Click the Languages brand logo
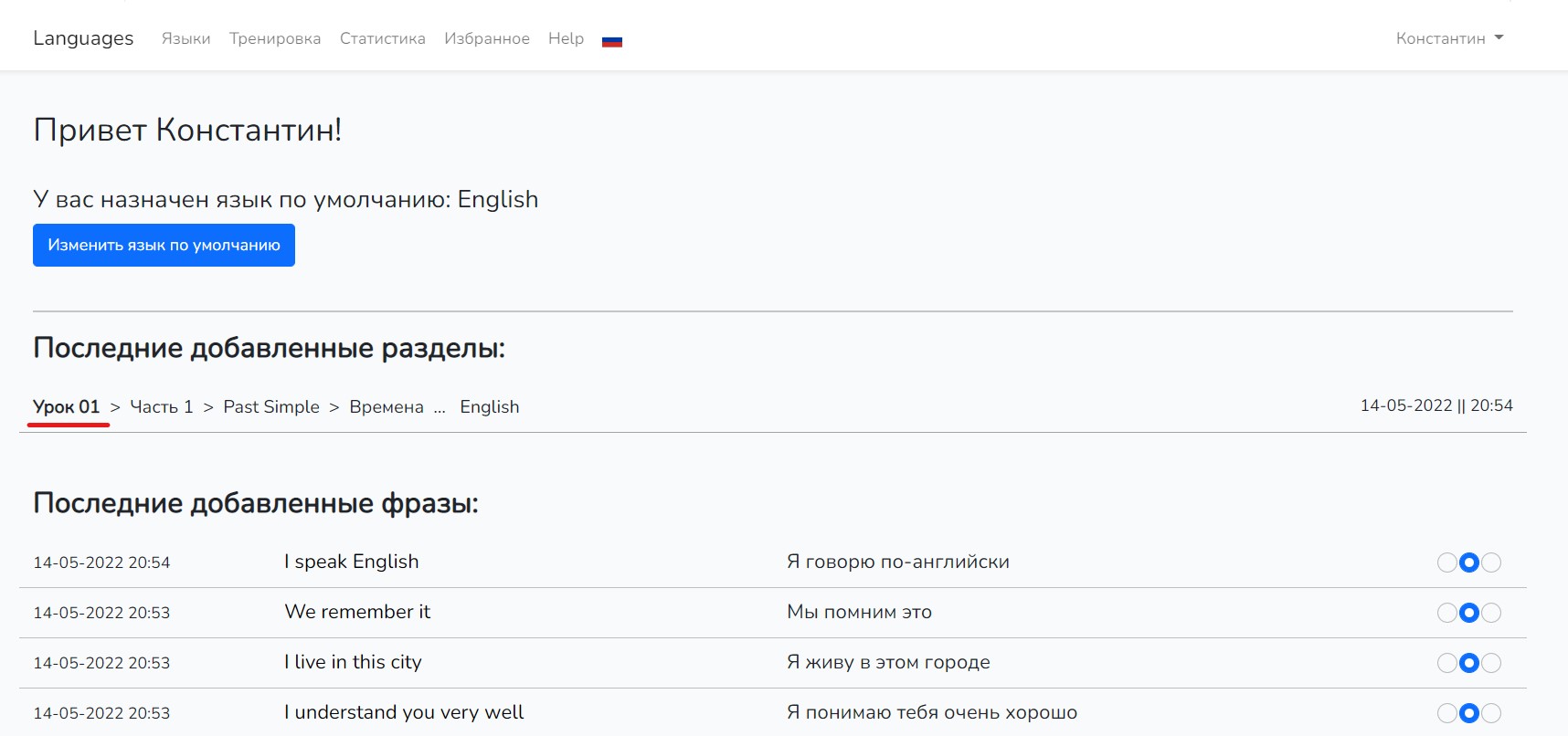This screenshot has height=736, width=1568. click(x=83, y=38)
